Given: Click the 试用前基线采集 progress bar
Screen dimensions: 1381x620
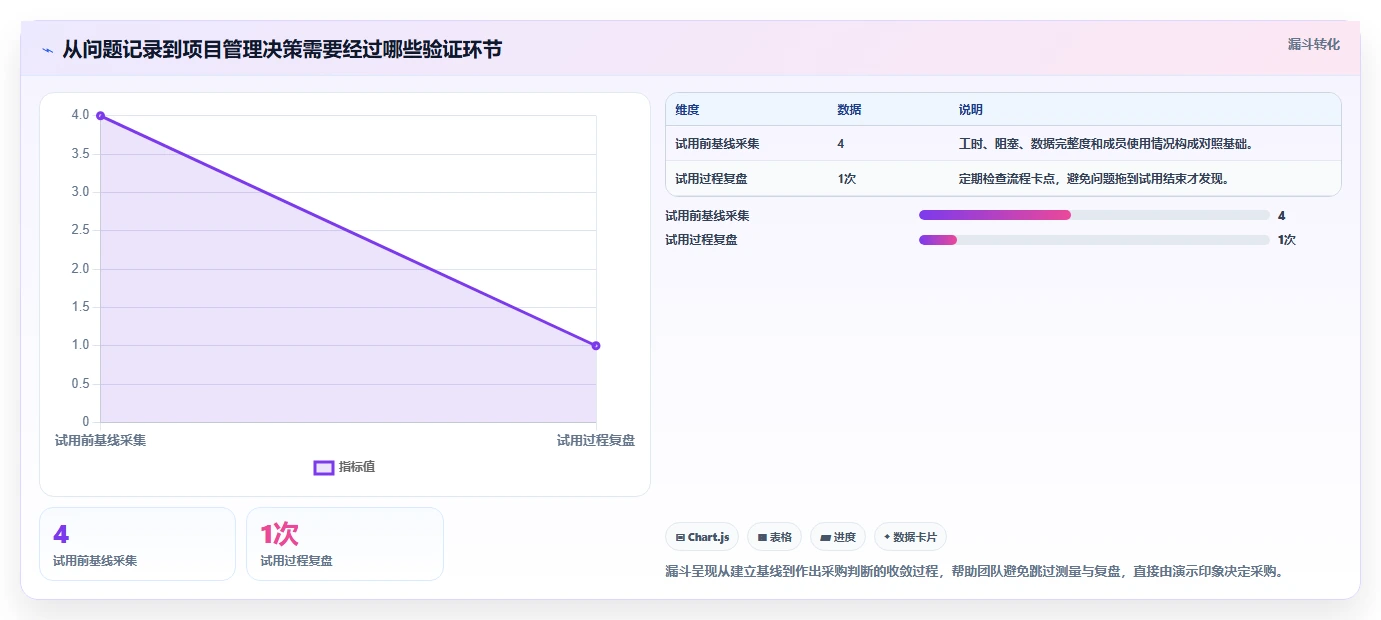Looking at the screenshot, I should 1094,215.
